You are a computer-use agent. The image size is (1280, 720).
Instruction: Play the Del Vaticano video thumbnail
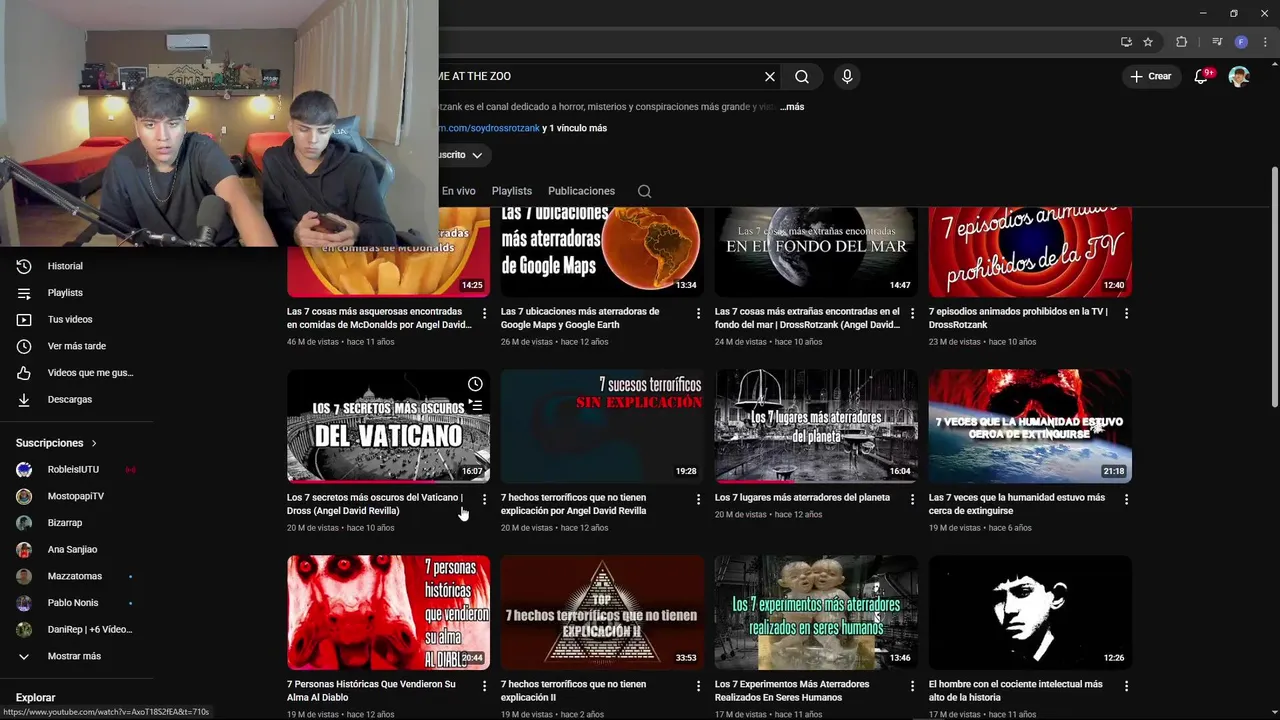click(x=388, y=426)
